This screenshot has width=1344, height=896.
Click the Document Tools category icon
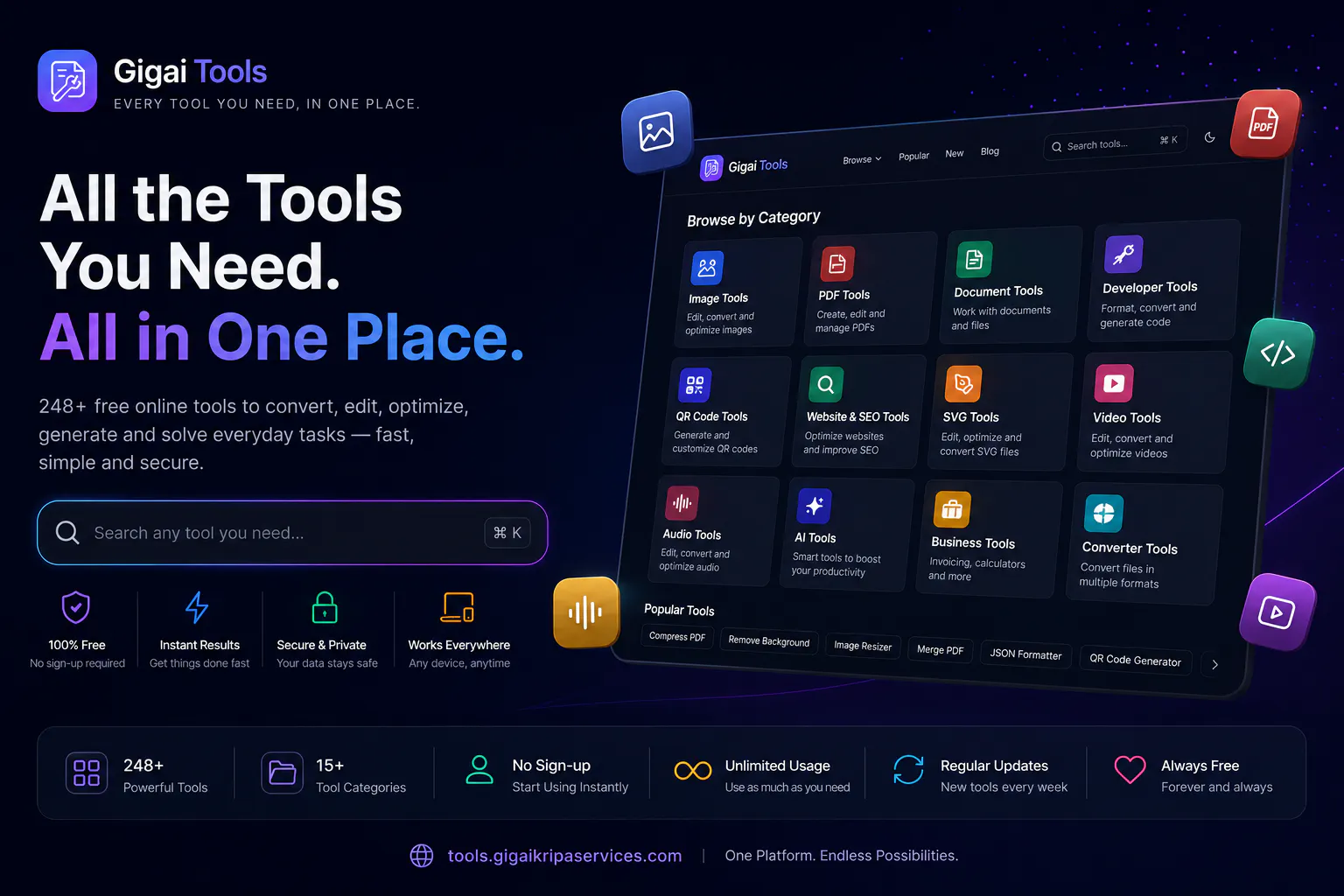point(974,259)
